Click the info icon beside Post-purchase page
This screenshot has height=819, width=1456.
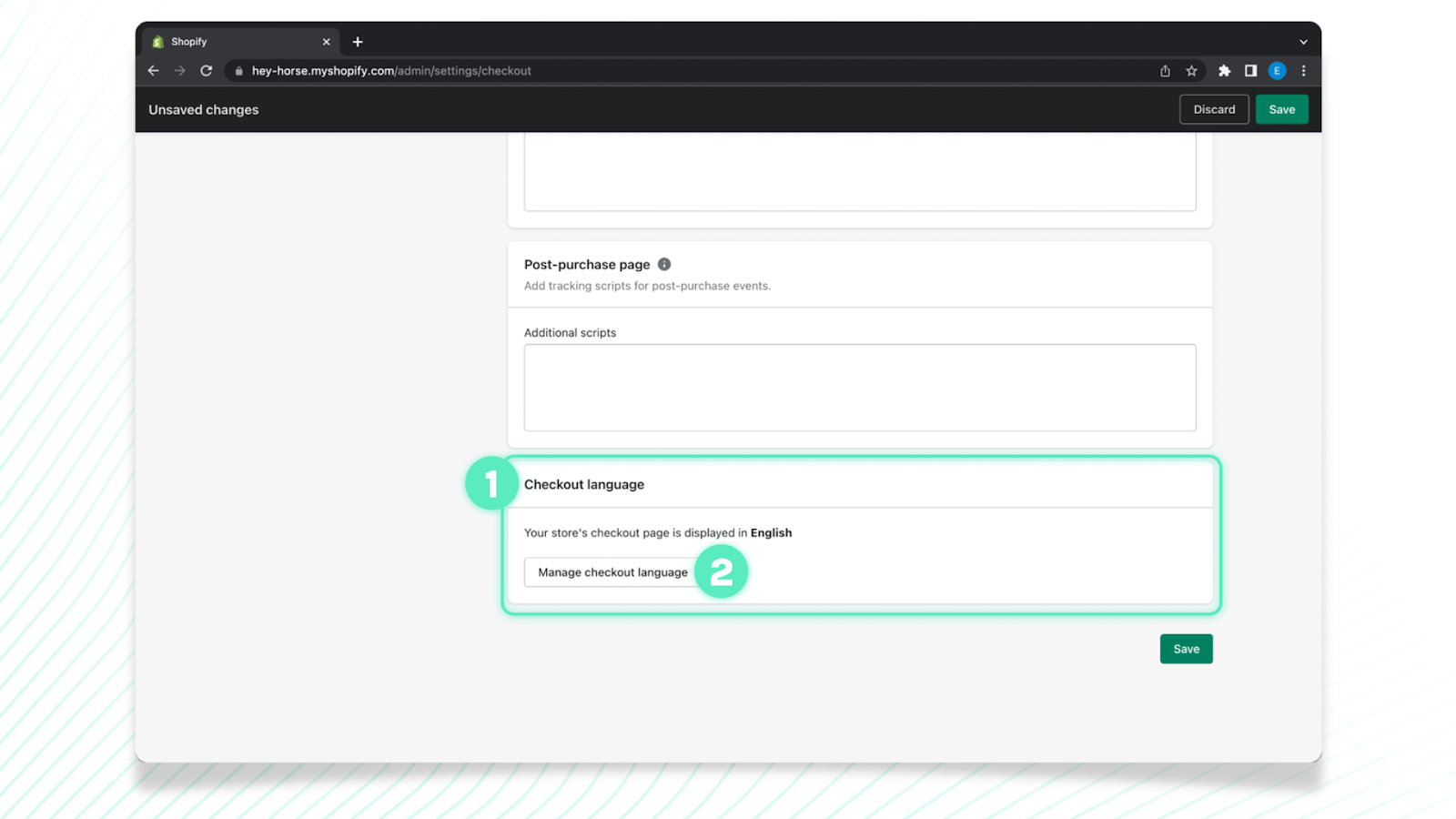tap(663, 264)
